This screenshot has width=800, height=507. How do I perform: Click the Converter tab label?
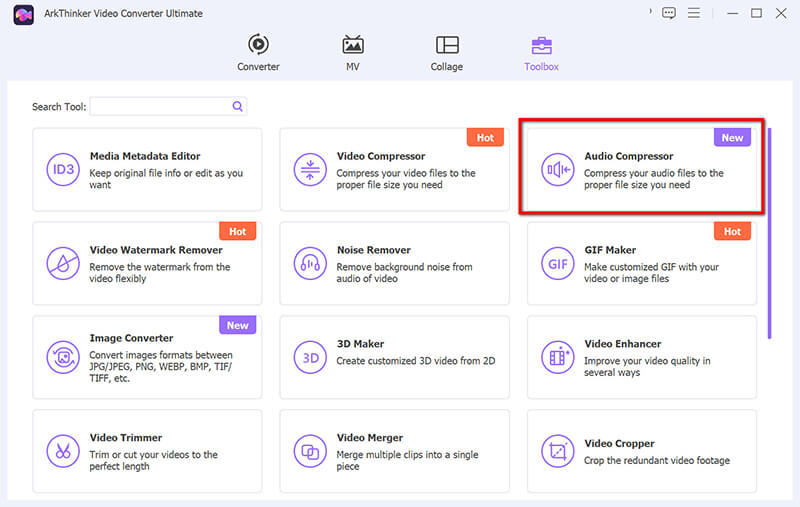coord(258,66)
